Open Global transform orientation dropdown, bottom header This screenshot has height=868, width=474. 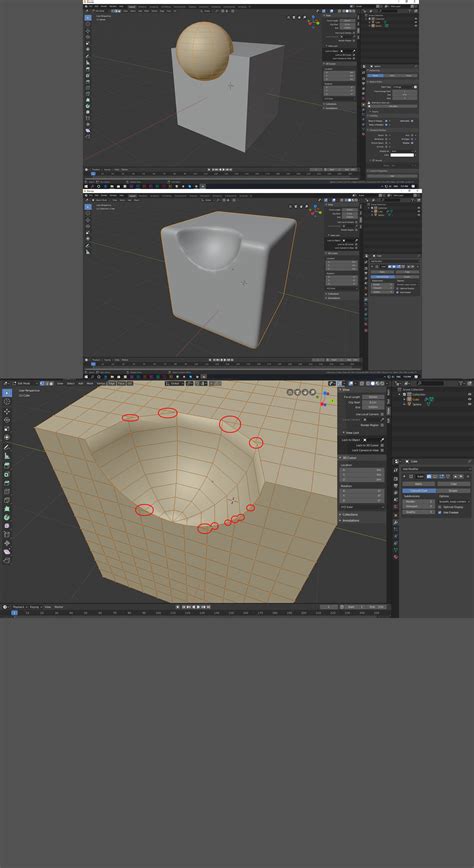(x=174, y=383)
